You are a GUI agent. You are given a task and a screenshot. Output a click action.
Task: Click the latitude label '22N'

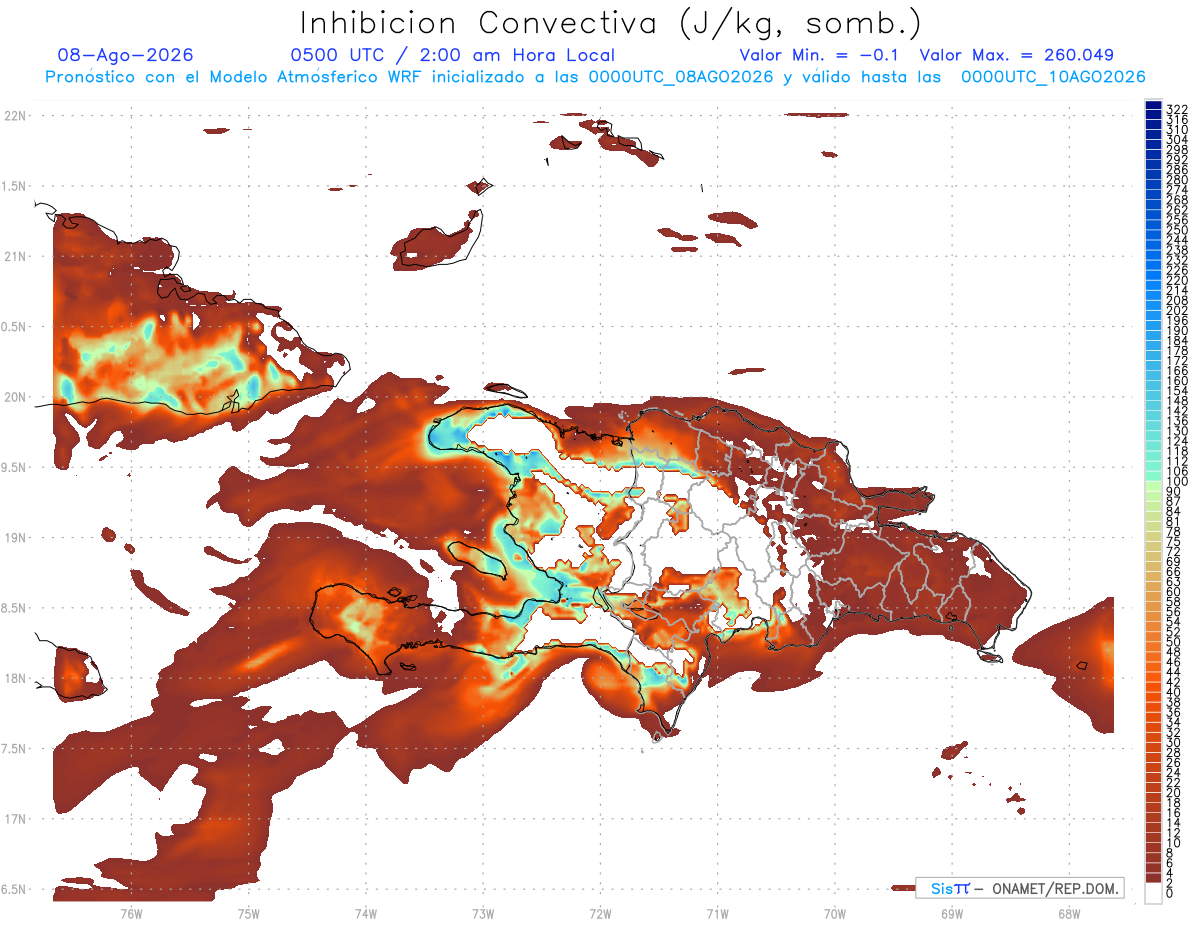point(15,115)
